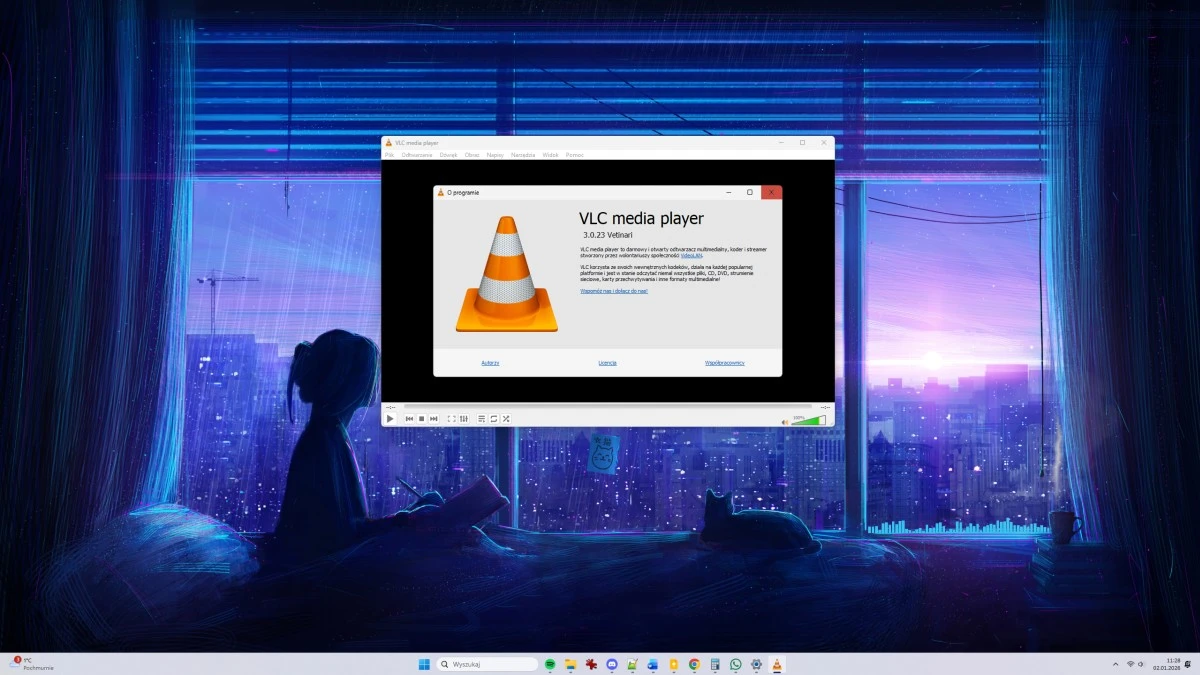Toggle the loop playback icon
The width and height of the screenshot is (1200, 675).
click(x=494, y=418)
